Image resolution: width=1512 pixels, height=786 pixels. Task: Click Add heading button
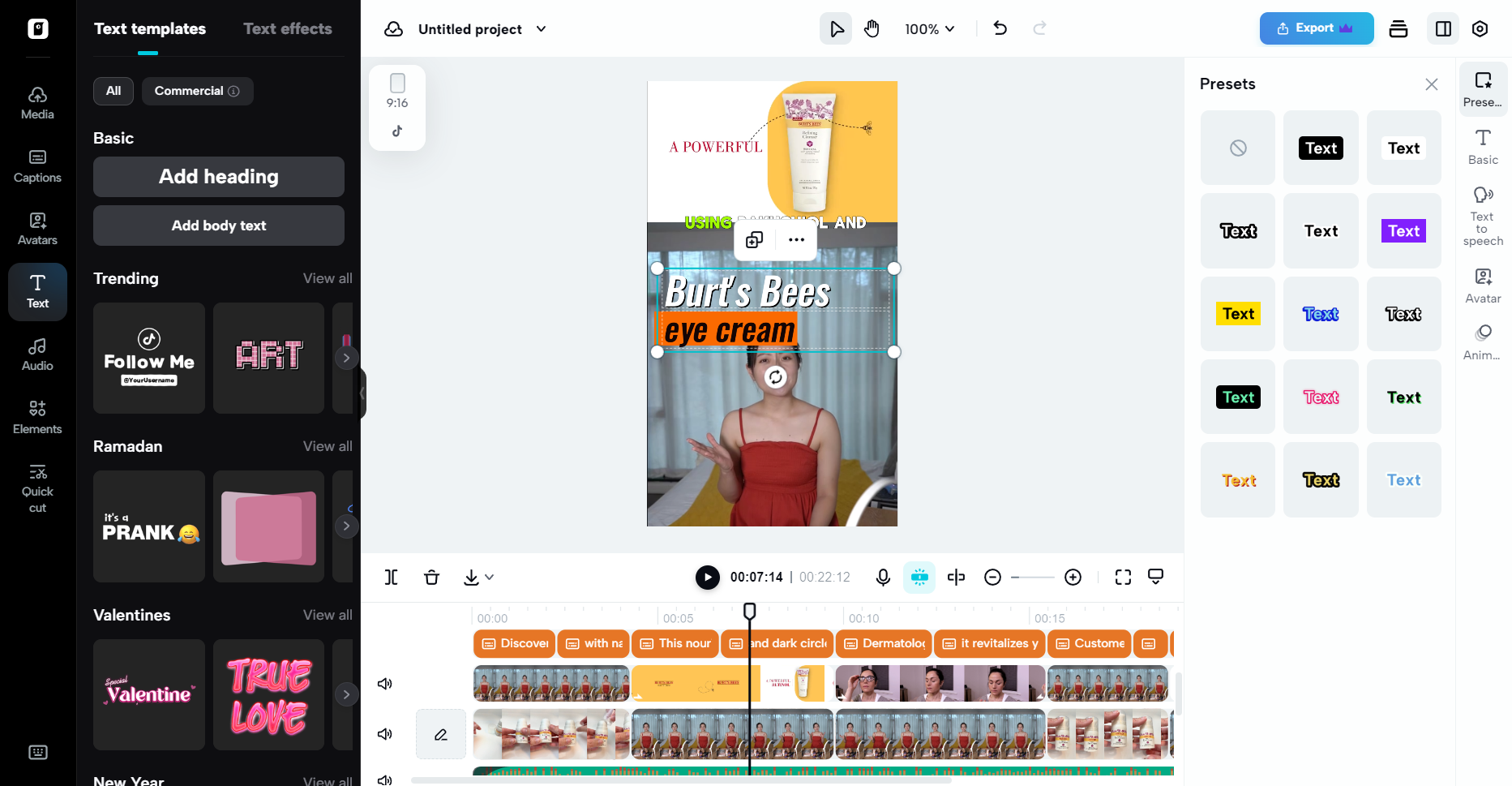219,177
